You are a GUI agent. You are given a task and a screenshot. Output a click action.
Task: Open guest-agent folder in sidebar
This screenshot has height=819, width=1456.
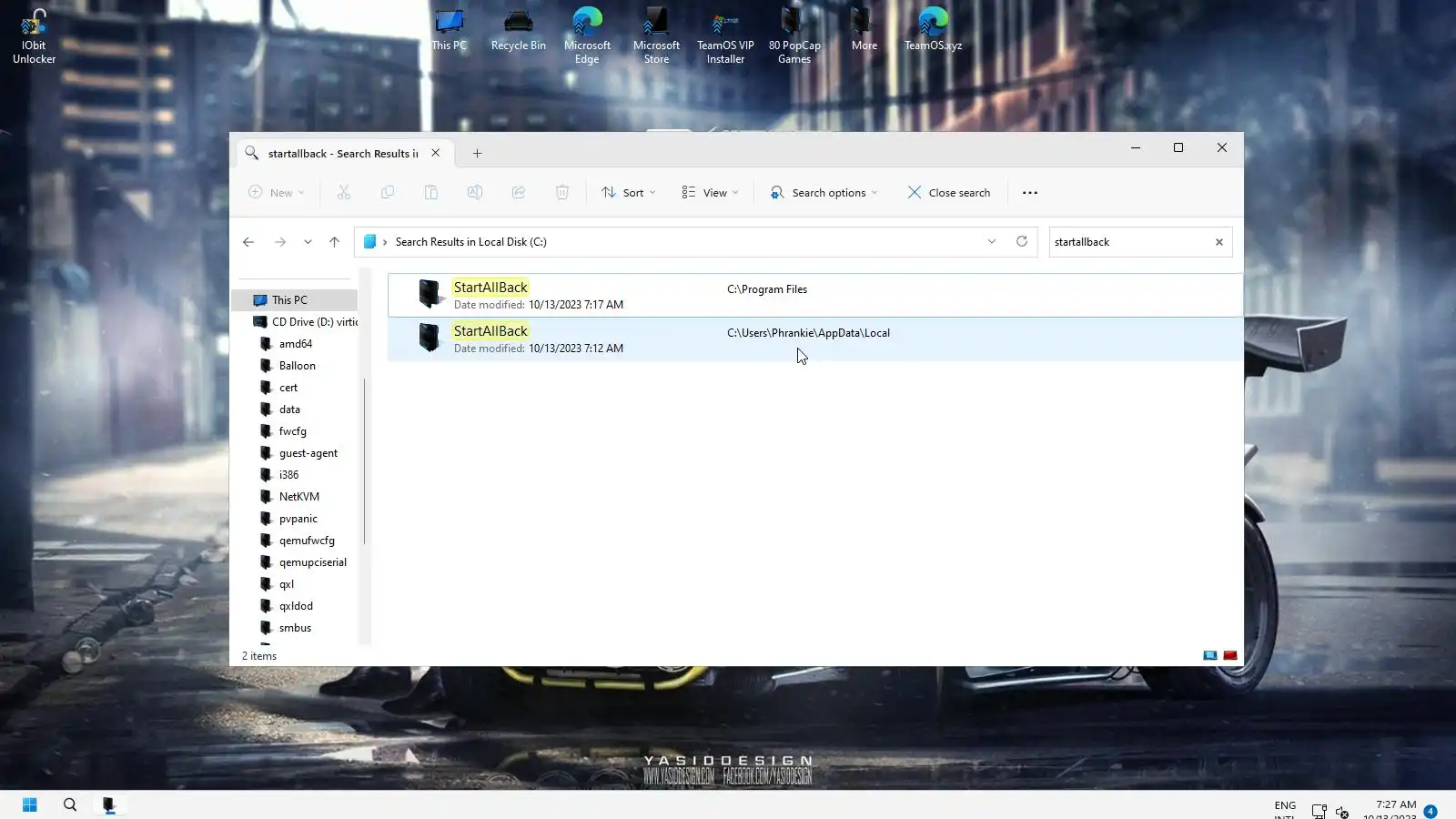[x=308, y=453]
